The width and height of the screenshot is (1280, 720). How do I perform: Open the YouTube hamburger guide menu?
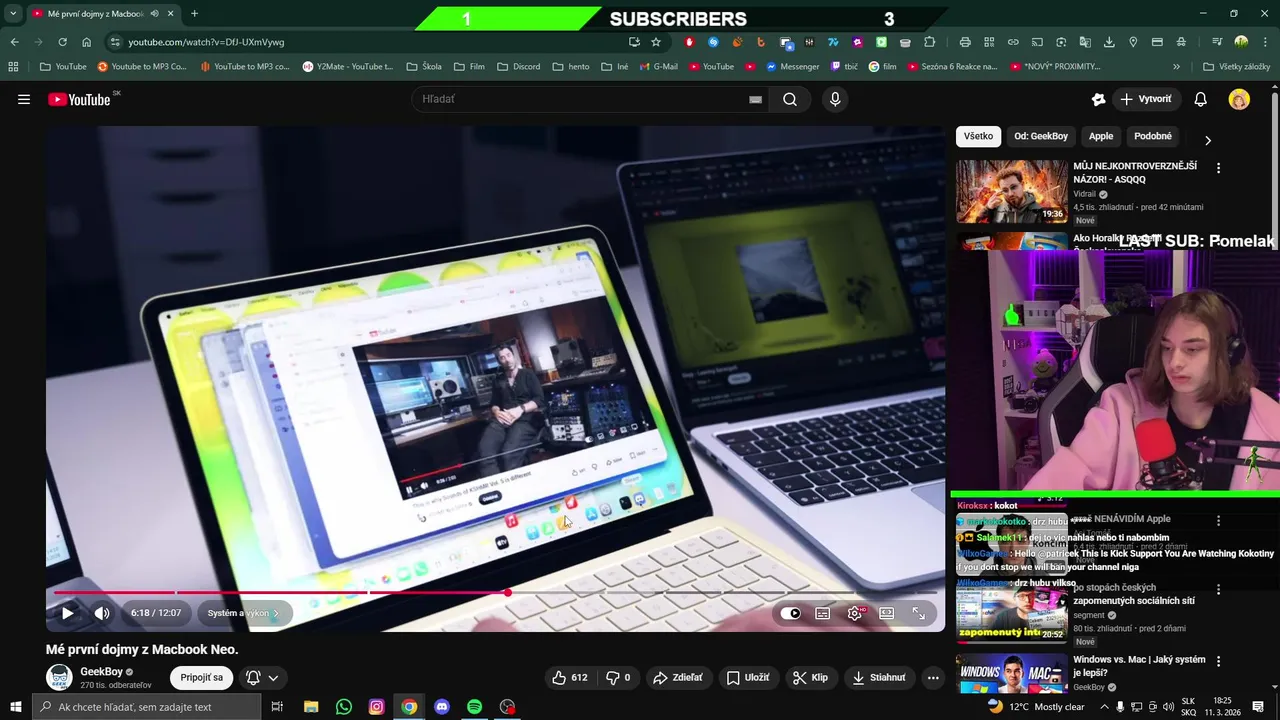[x=24, y=99]
